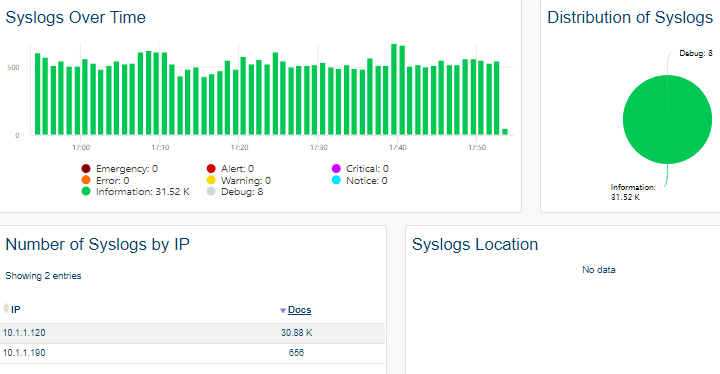Image resolution: width=720 pixels, height=374 pixels.
Task: Sort table by Docs column
Action: pyautogui.click(x=299, y=310)
